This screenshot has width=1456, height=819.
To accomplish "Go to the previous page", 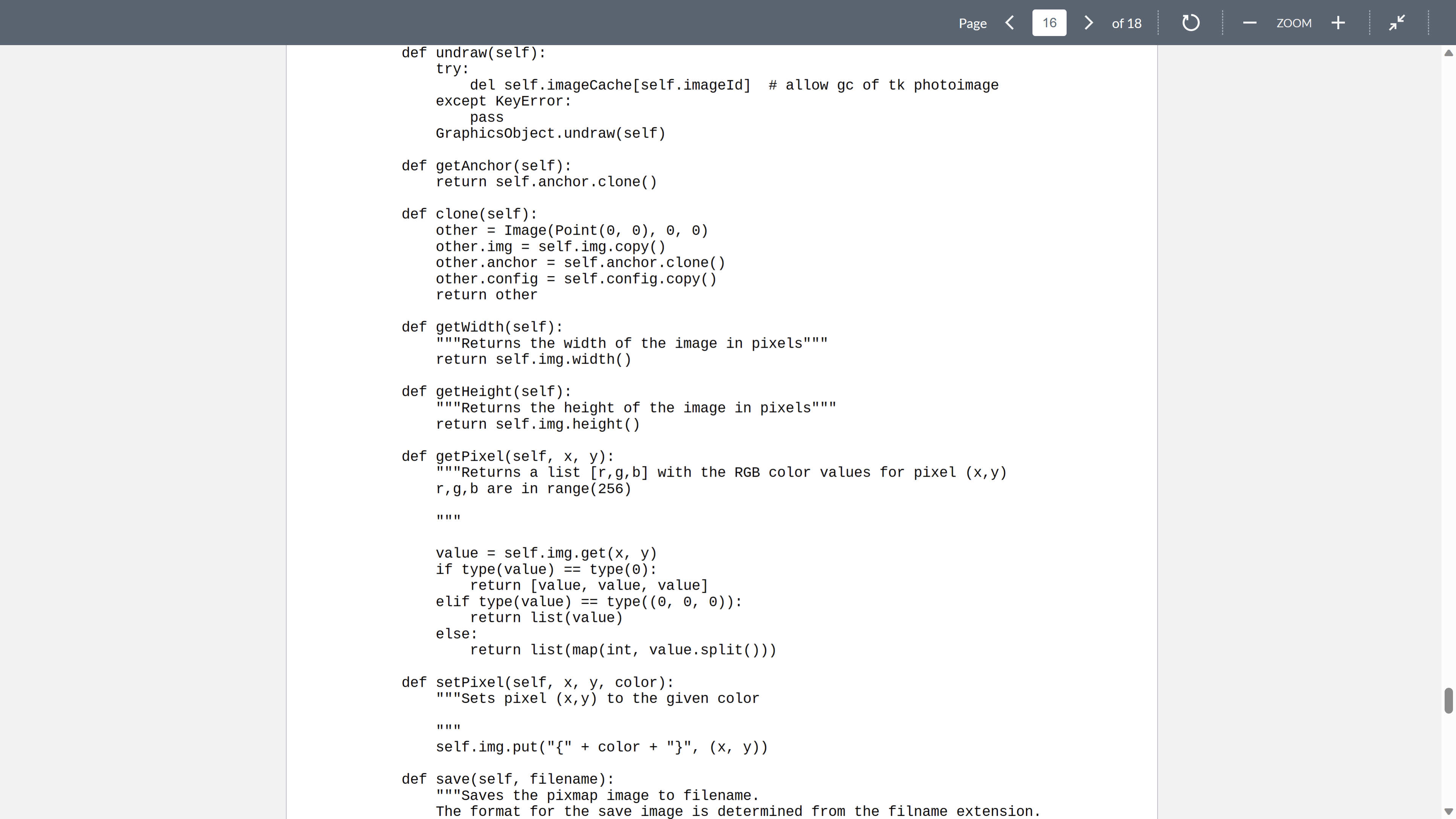I will (1009, 23).
